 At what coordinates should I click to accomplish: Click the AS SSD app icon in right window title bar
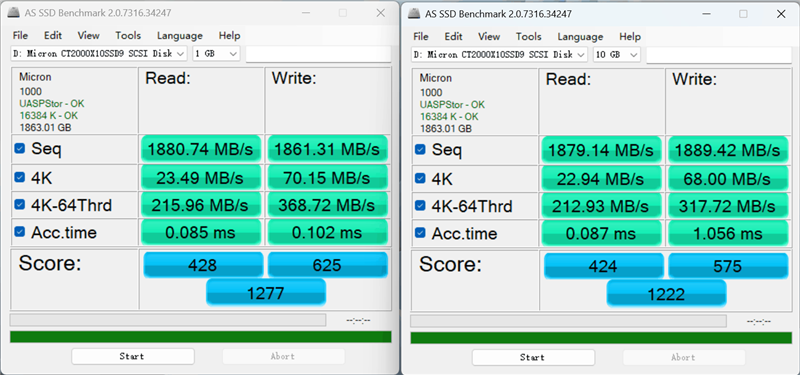[x=415, y=14]
